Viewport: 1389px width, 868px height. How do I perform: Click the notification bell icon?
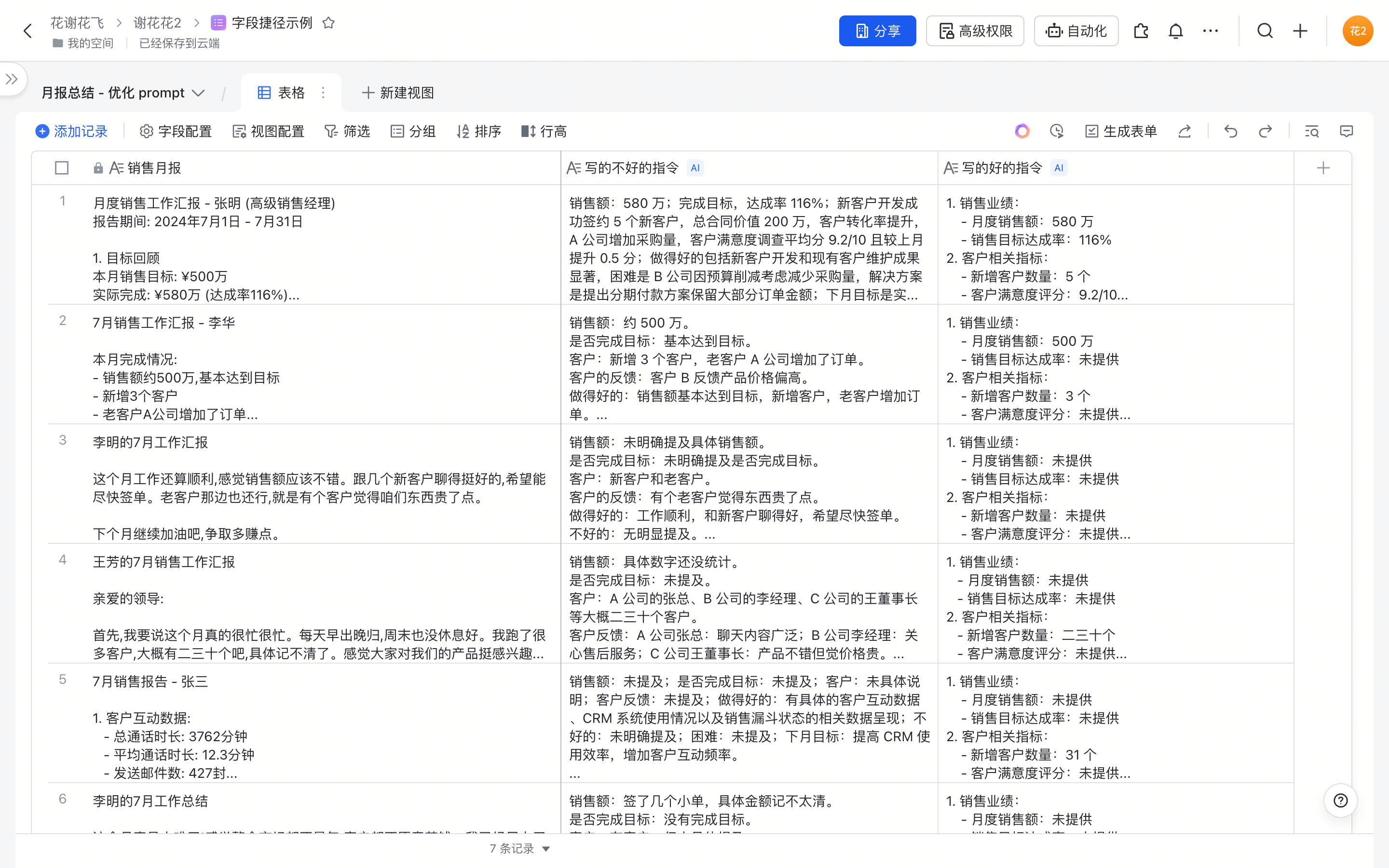[x=1175, y=31]
